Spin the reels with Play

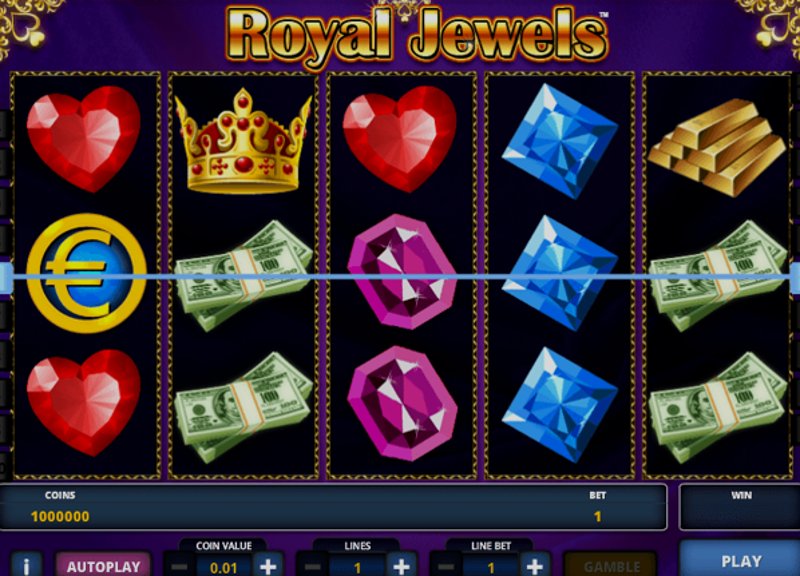tap(740, 560)
